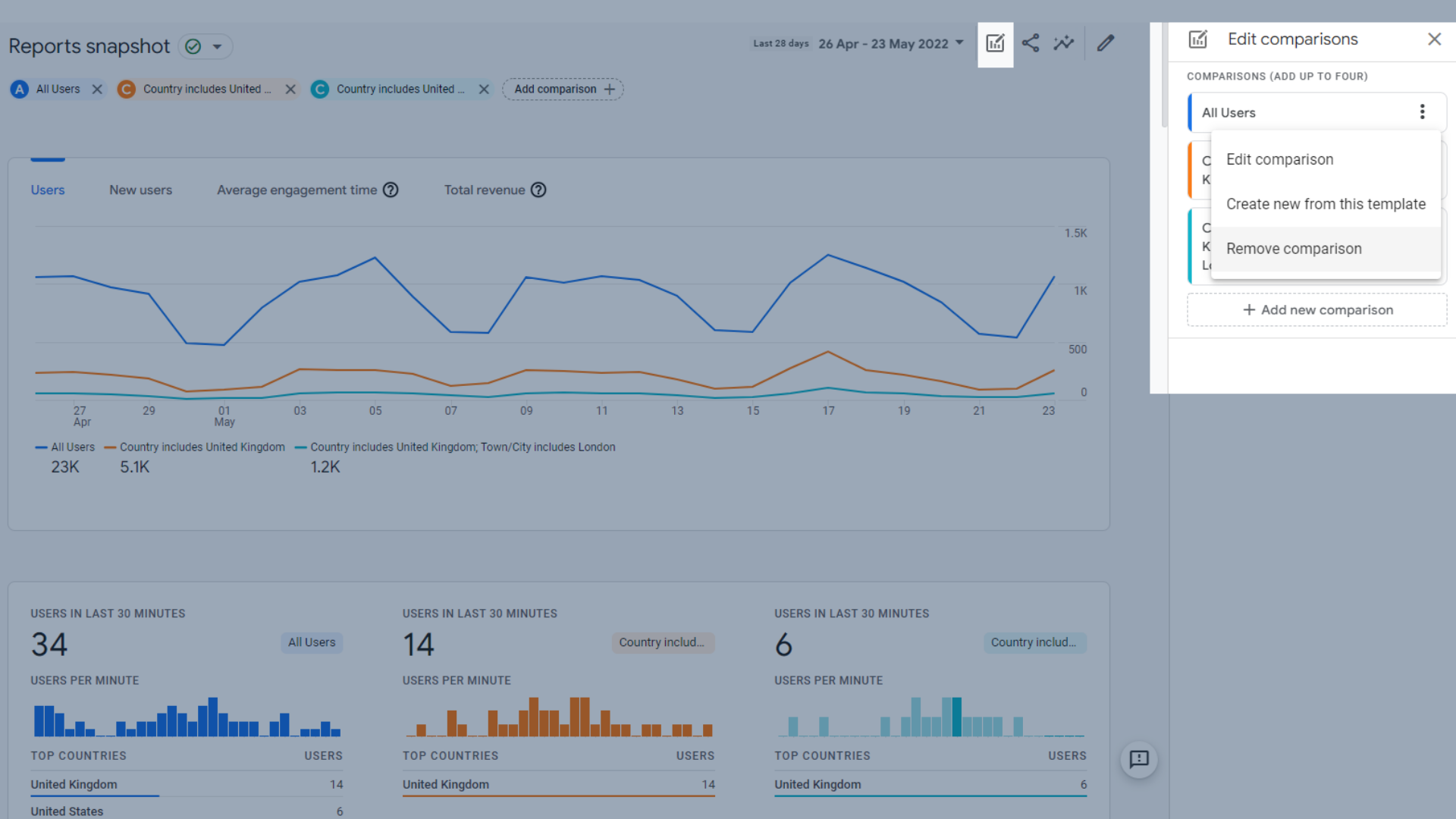
Task: Click the Add comparison chip button
Action: click(563, 89)
